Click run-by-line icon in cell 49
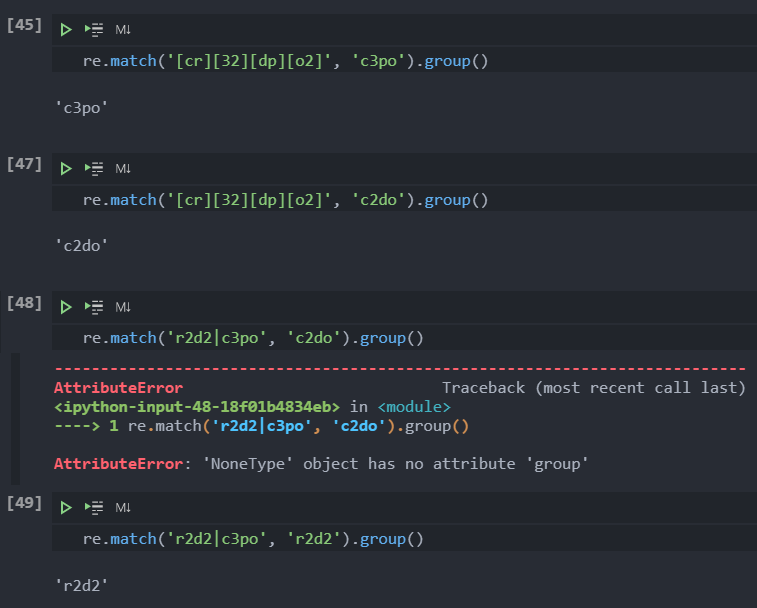The height and width of the screenshot is (608, 757). click(94, 508)
